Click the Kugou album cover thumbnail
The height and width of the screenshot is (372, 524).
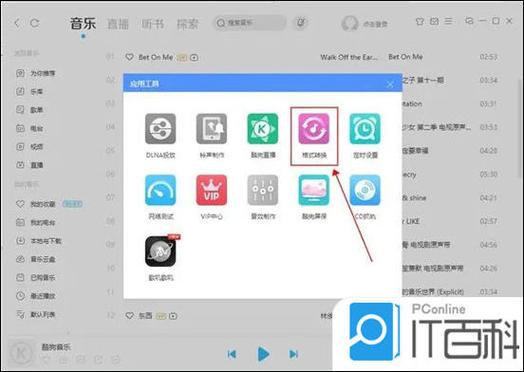point(21,354)
